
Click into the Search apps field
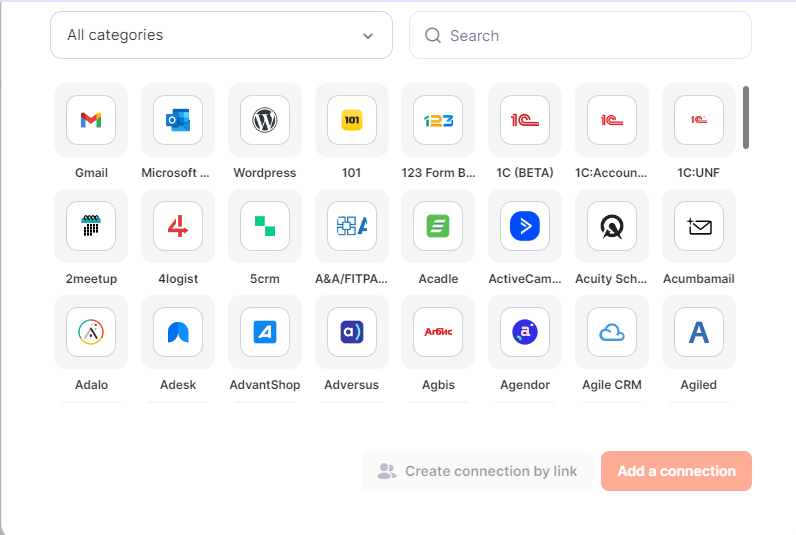[580, 35]
